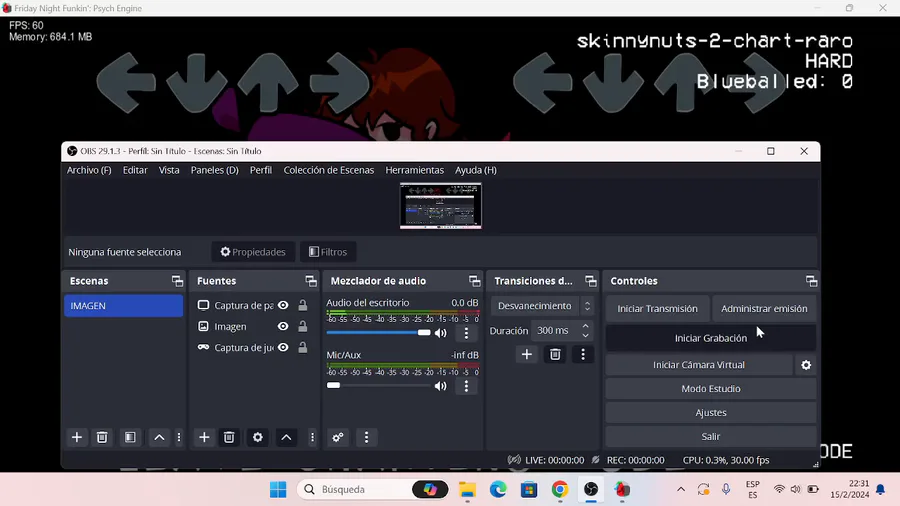
Task: Open the Herramientas menu
Action: tap(414, 170)
